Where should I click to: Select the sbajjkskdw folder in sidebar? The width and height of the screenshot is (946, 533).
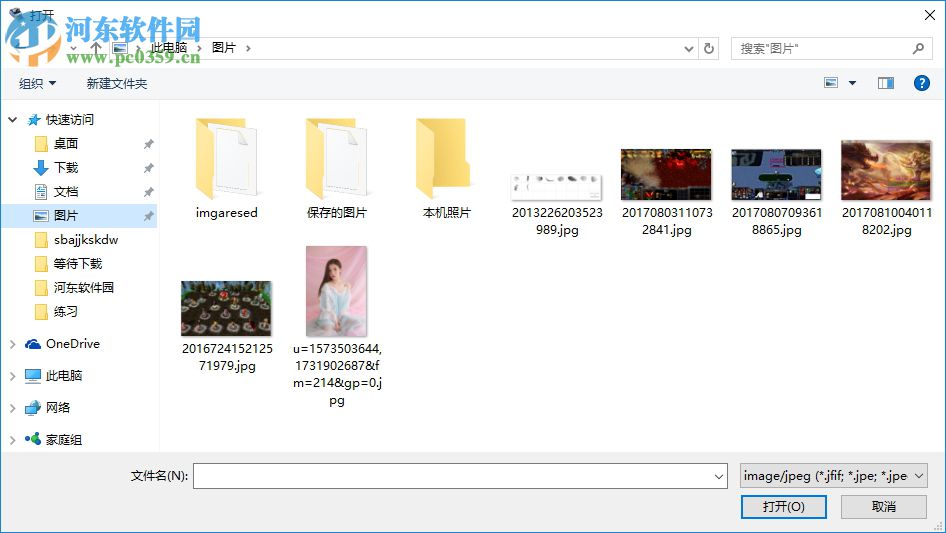pos(86,240)
